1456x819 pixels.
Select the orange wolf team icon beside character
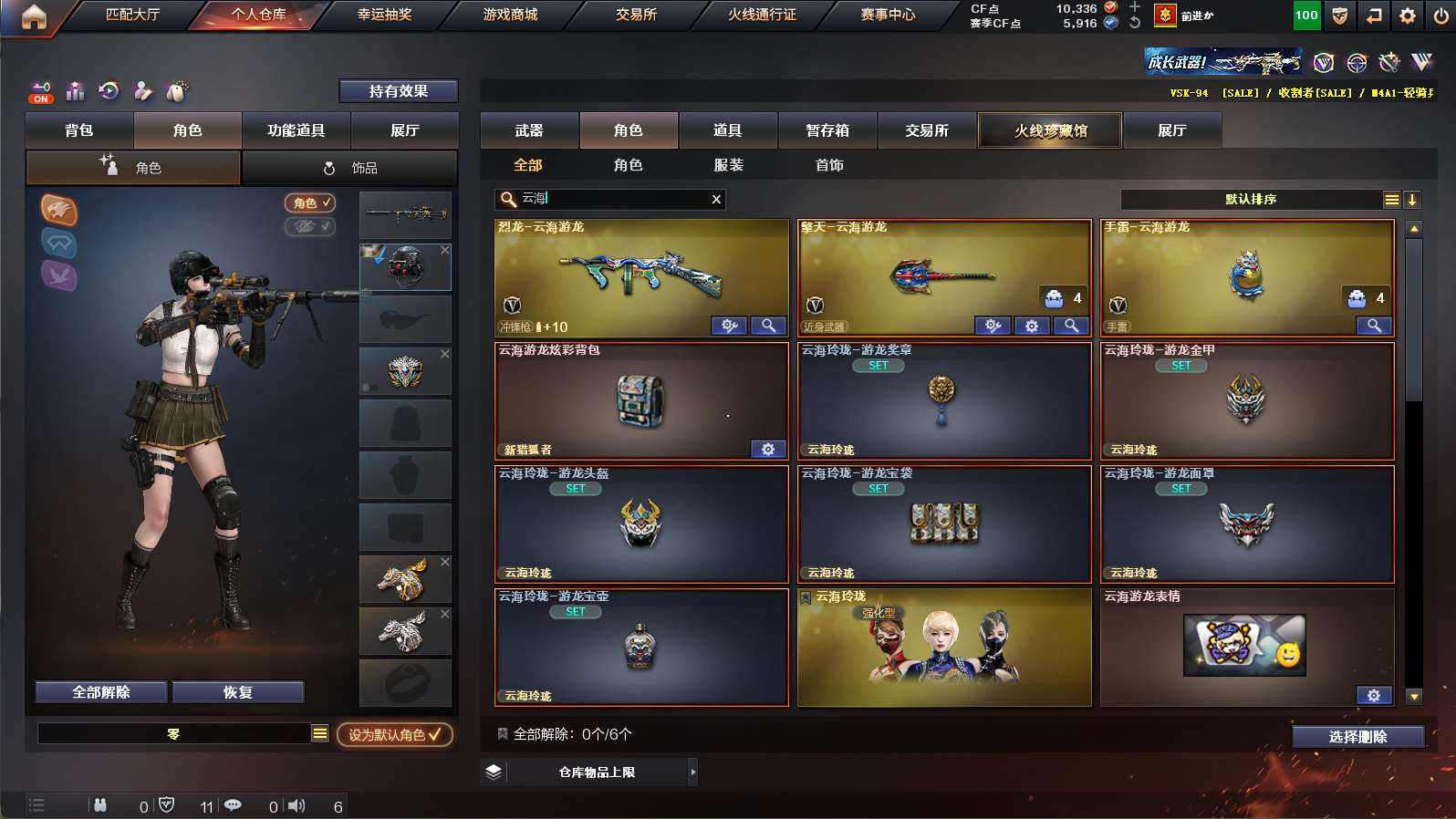59,211
